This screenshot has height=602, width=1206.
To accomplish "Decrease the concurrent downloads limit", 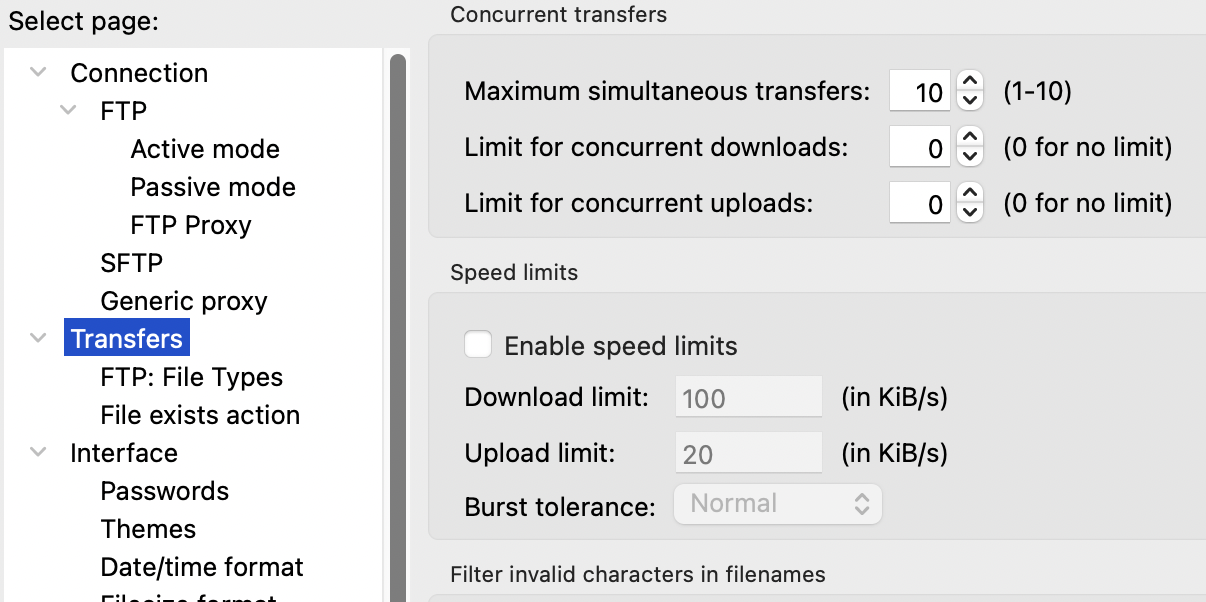I will (x=968, y=155).
